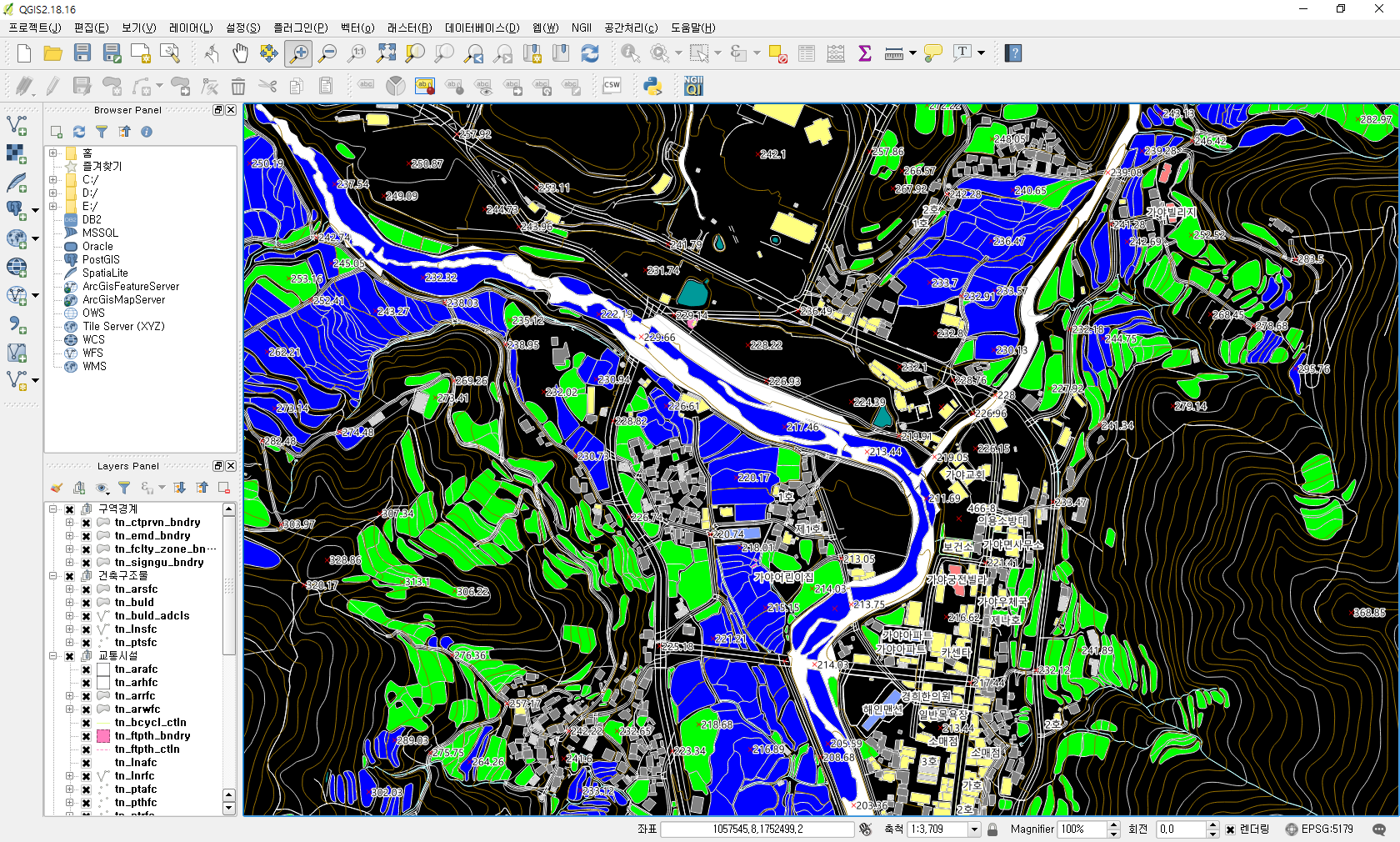This screenshot has width=1400, height=842.
Task: Collapse the 건축구조물 layer group
Action: pos(53,576)
